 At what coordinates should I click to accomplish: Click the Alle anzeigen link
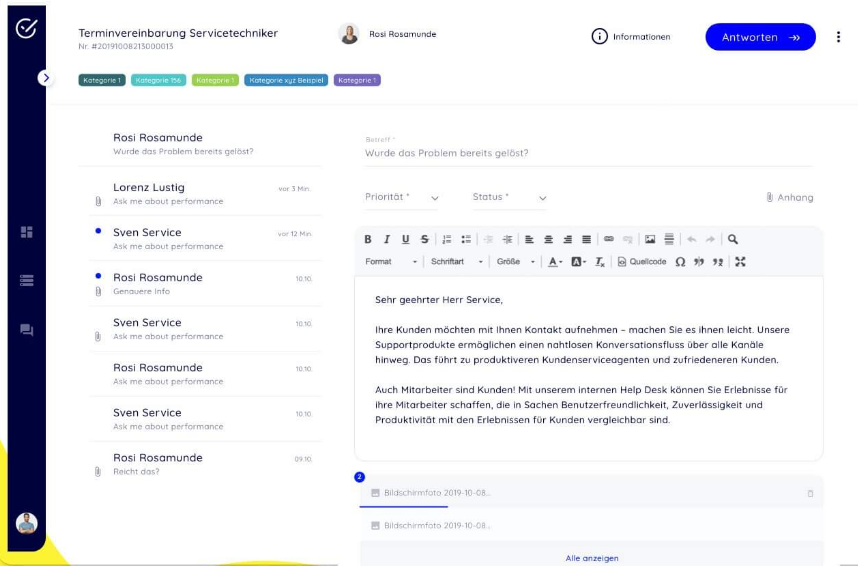pyautogui.click(x=591, y=558)
